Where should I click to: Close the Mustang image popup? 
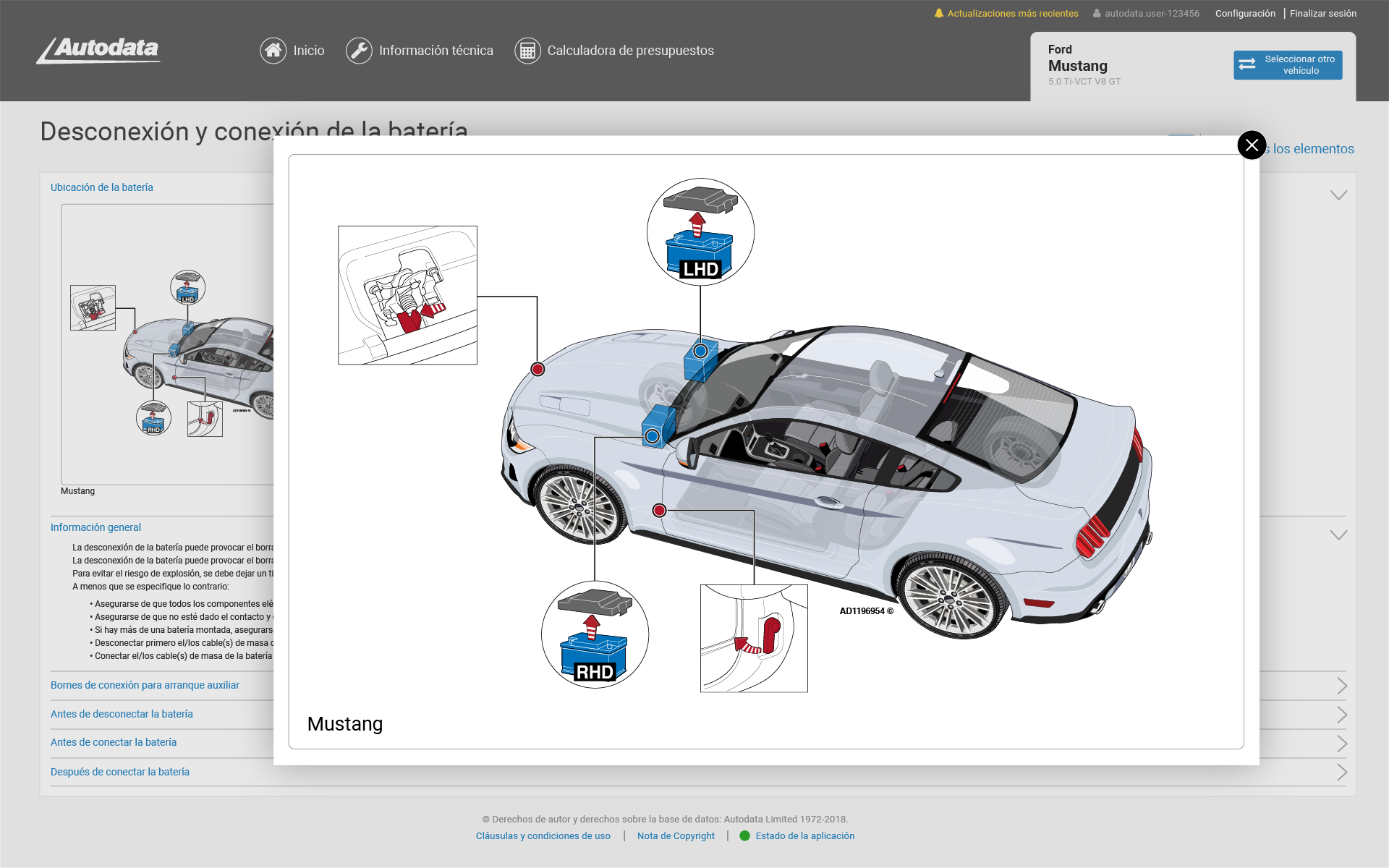click(1251, 145)
